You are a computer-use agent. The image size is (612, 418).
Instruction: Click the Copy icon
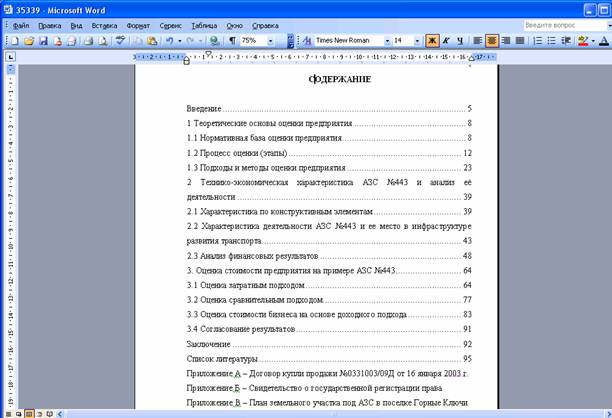coord(138,41)
